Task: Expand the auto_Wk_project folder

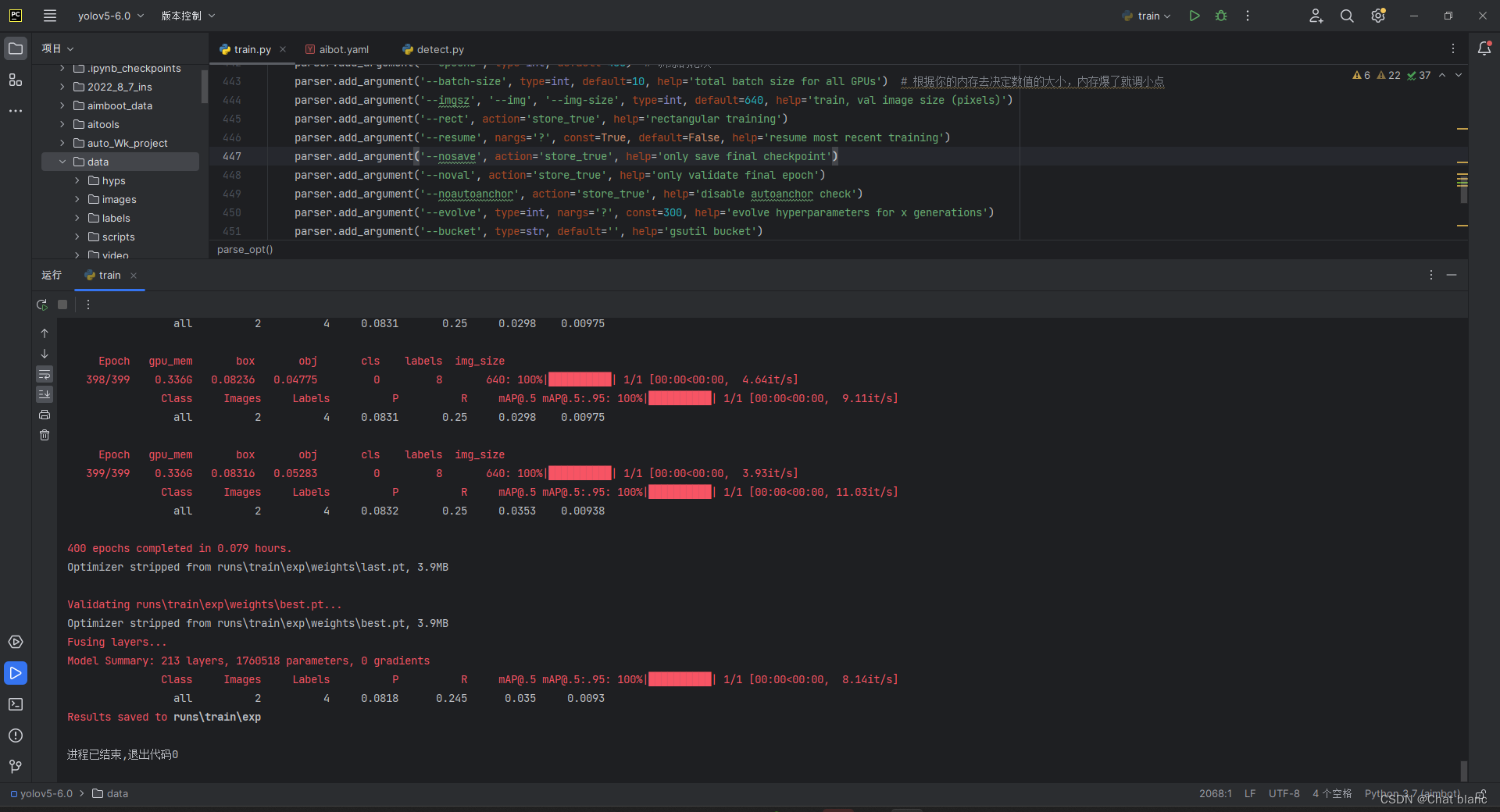Action: pos(62,143)
